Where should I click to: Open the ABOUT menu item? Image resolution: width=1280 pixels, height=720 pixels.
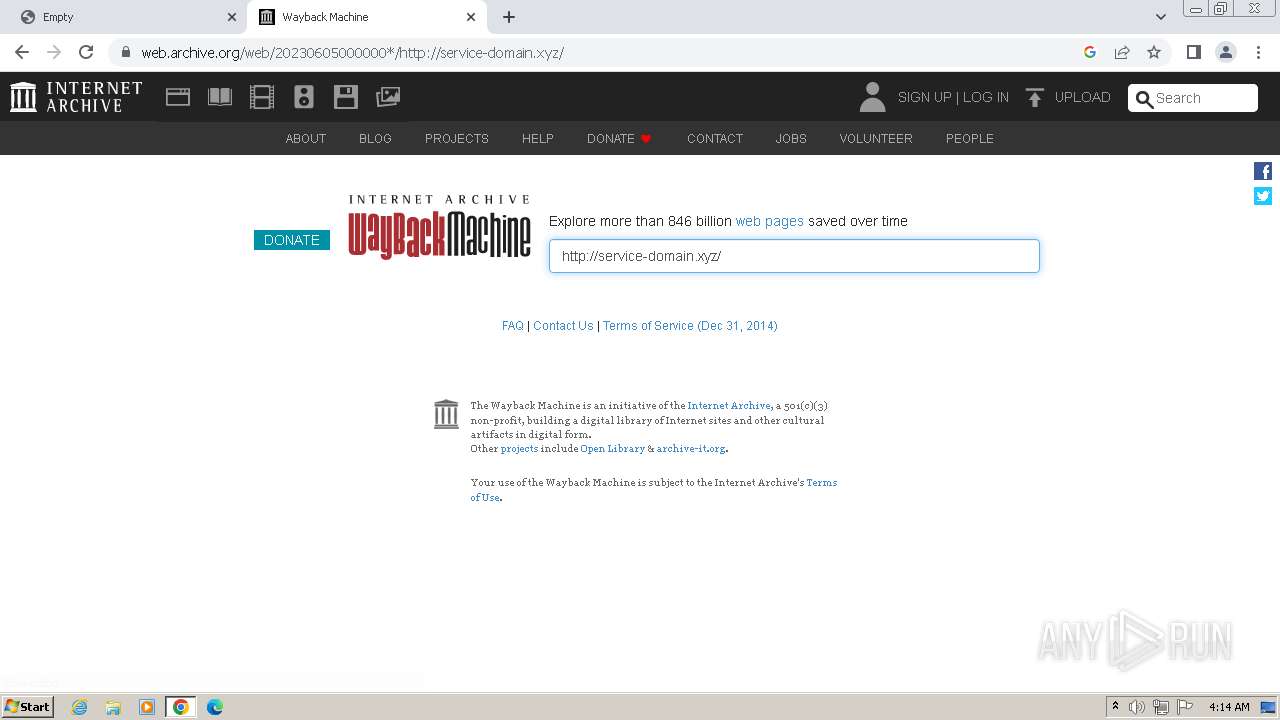[306, 138]
